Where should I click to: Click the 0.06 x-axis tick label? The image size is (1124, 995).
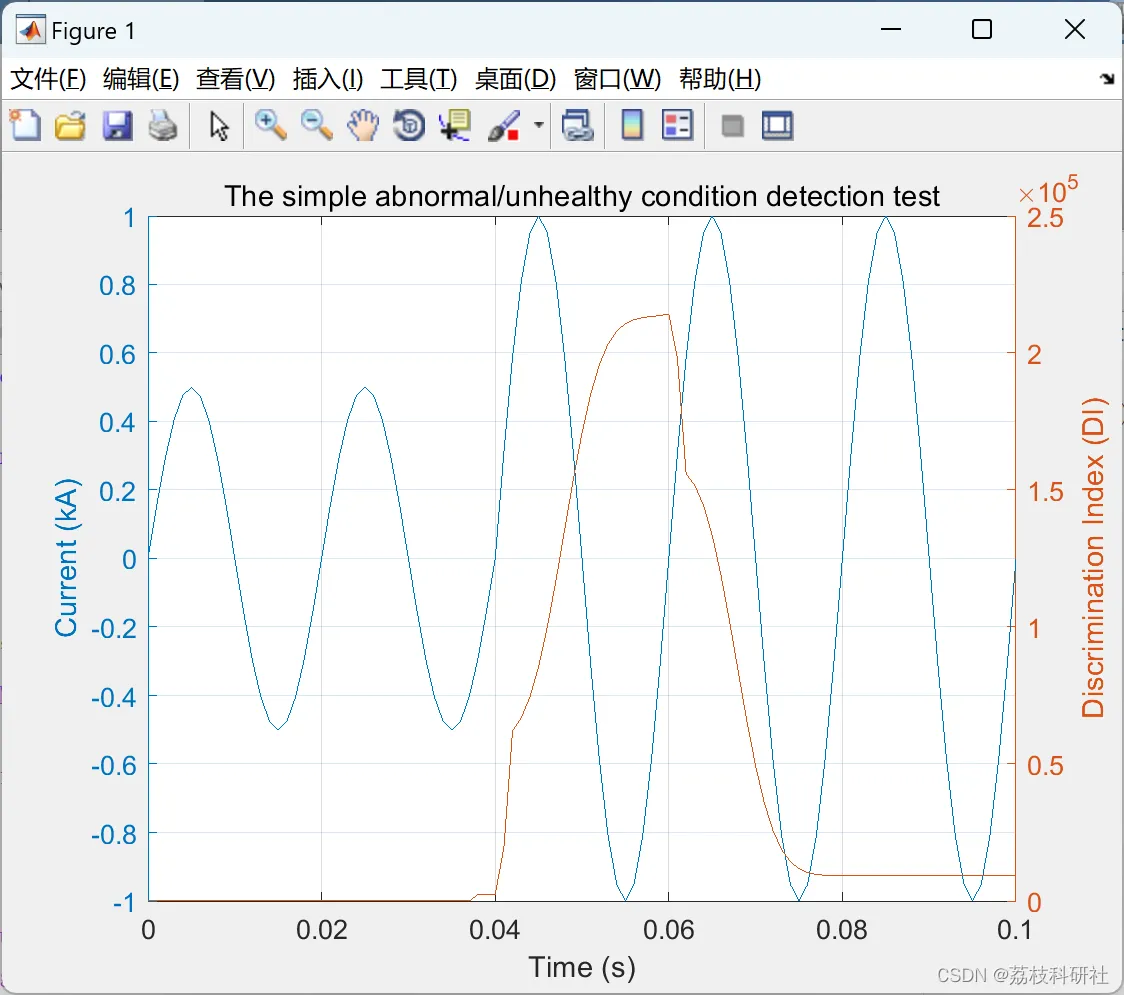point(668,930)
